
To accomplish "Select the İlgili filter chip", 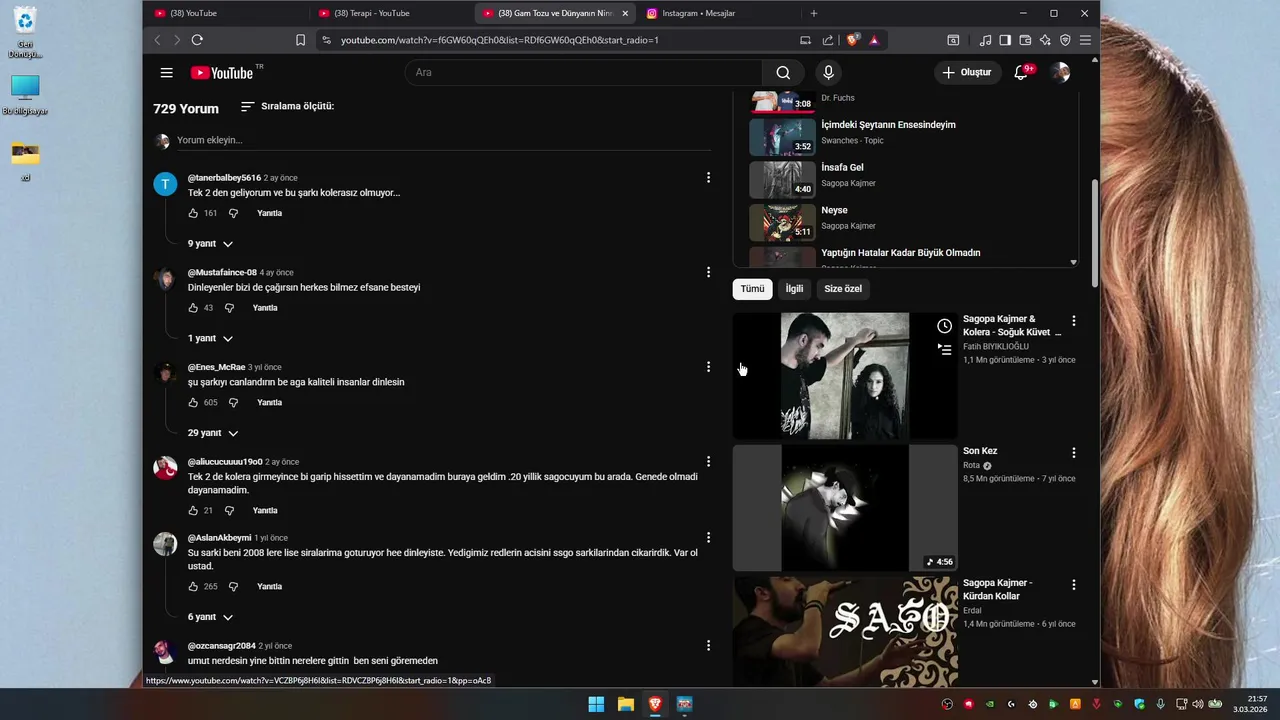I will pos(794,288).
